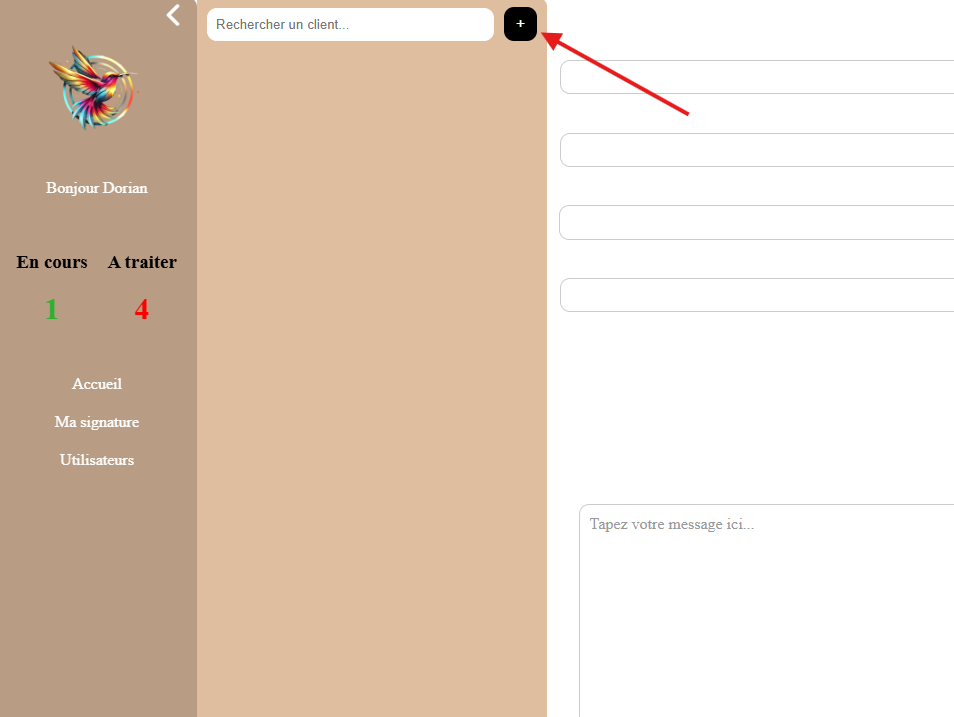Click the third empty form field
Image resolution: width=954 pixels, height=717 pixels.
click(x=757, y=223)
